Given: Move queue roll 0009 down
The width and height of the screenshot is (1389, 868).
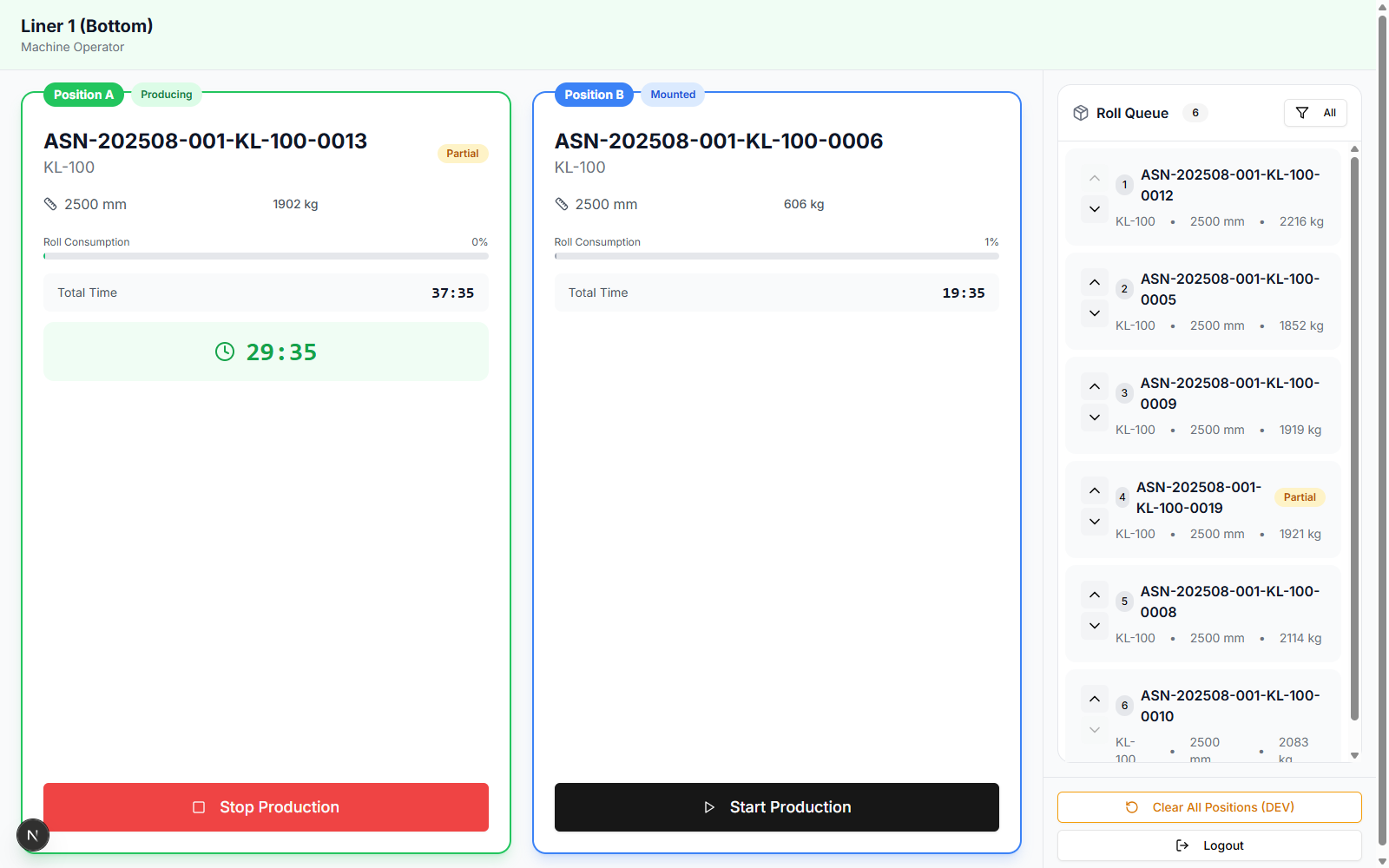Looking at the screenshot, I should pyautogui.click(x=1095, y=418).
